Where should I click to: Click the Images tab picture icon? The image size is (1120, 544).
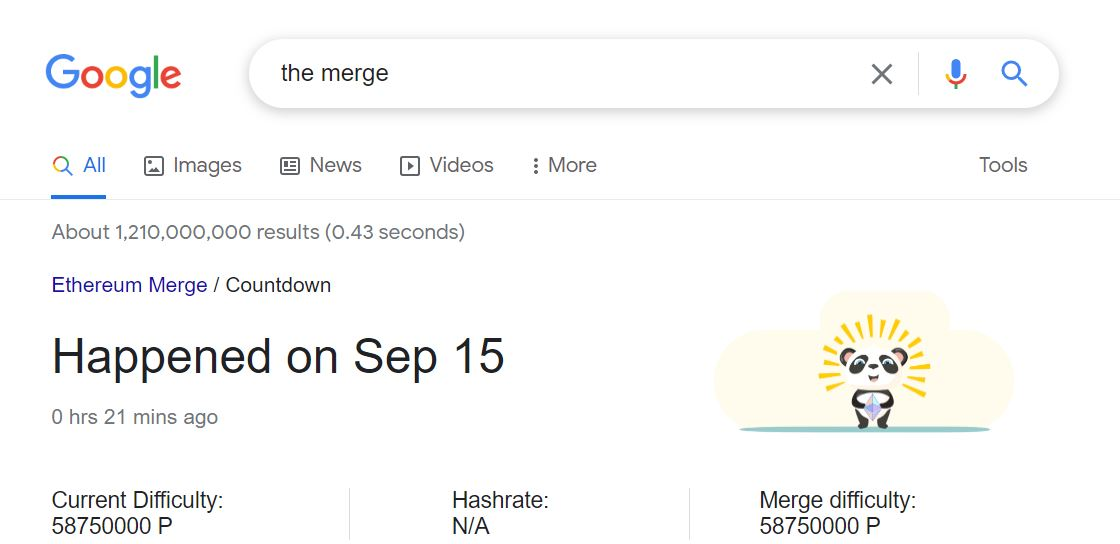click(x=154, y=166)
